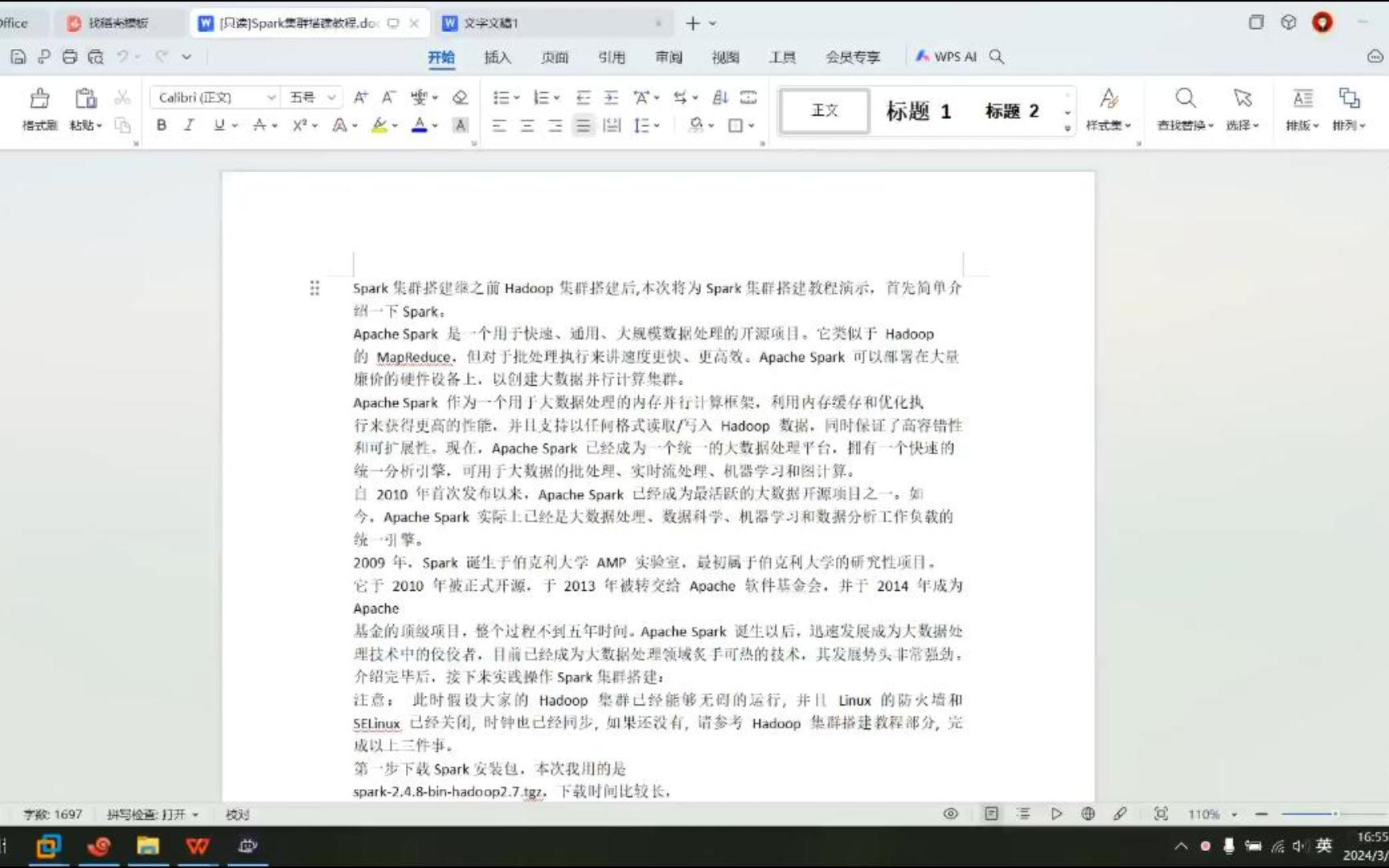Open the Page ribbon tab
The image size is (1389, 868).
point(555,57)
